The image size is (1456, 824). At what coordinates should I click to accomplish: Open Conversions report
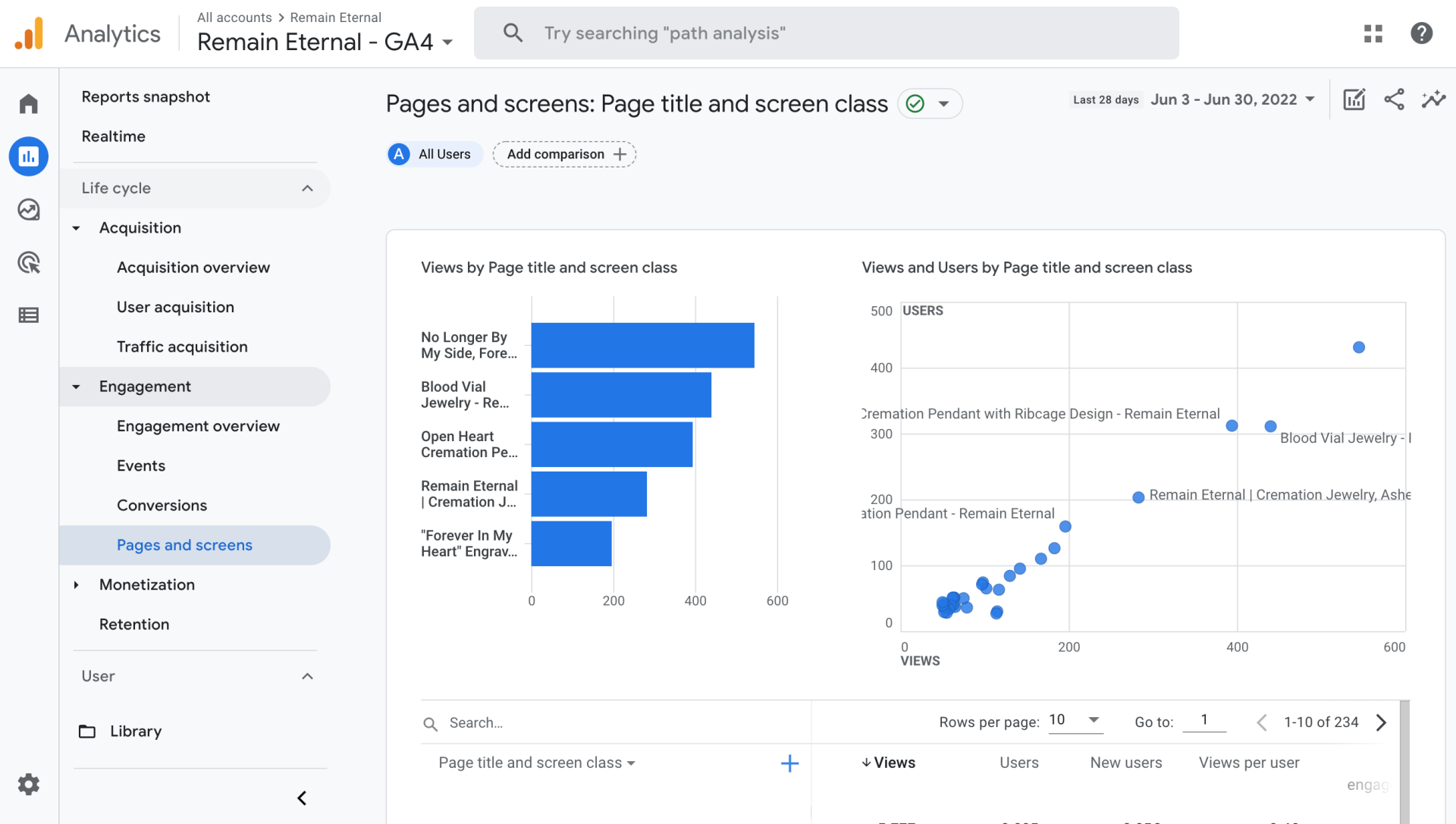pyautogui.click(x=162, y=506)
